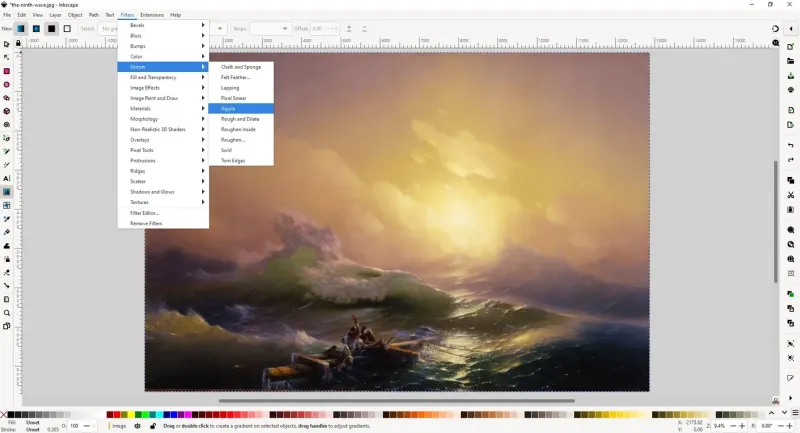This screenshot has width=800, height=433.
Task: Open the Extensions menu
Action: click(x=152, y=15)
